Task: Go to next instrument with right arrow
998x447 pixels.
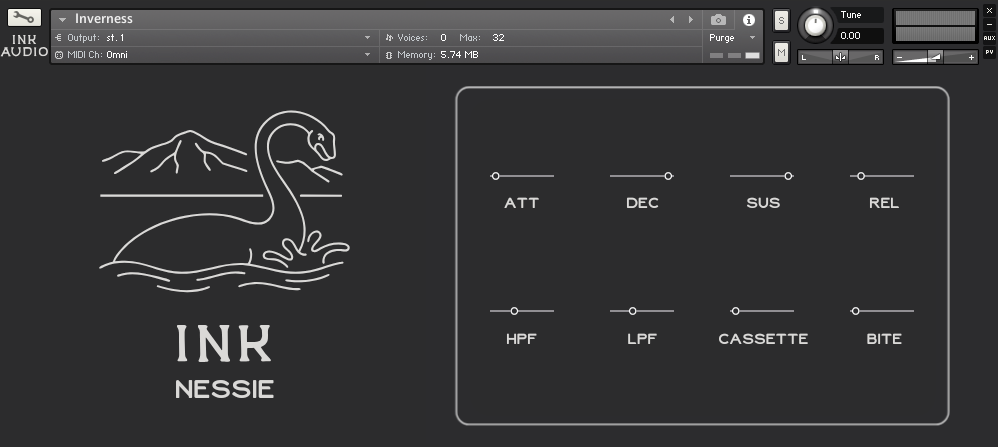Action: [690, 19]
